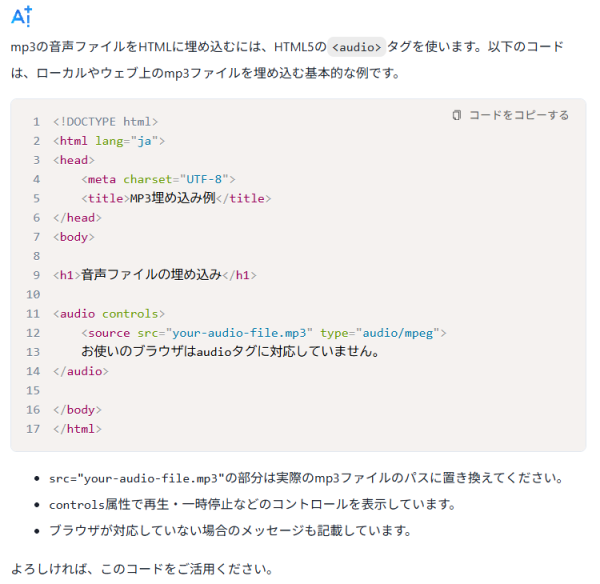This screenshot has height=584, width=600.
Task: Click the bullet about ブラウザが対応していない場合
Action: [x=230, y=530]
